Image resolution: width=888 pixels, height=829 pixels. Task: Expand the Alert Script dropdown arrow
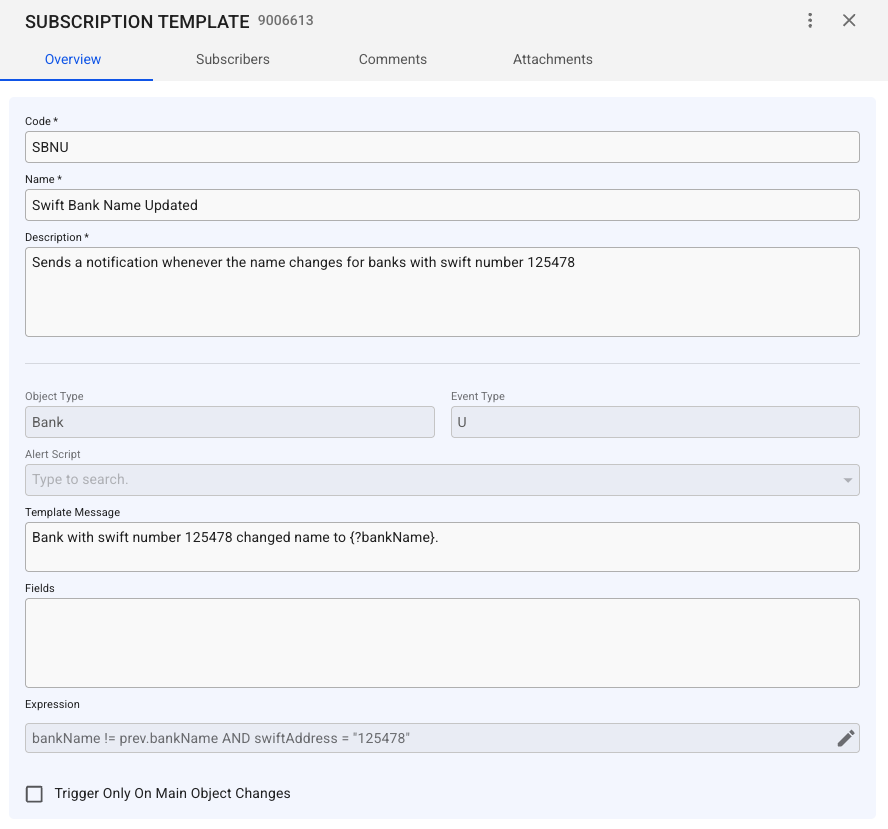point(848,480)
